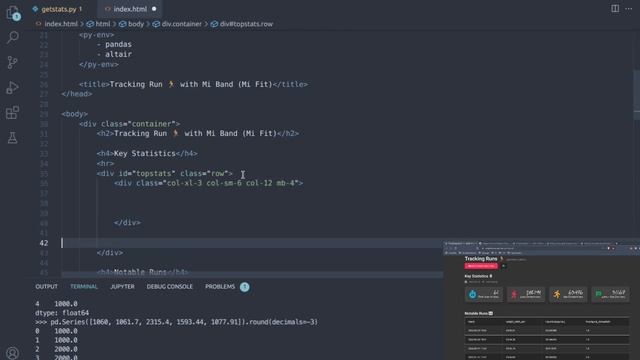Click the col-xl-3 class div line

pos(209,183)
